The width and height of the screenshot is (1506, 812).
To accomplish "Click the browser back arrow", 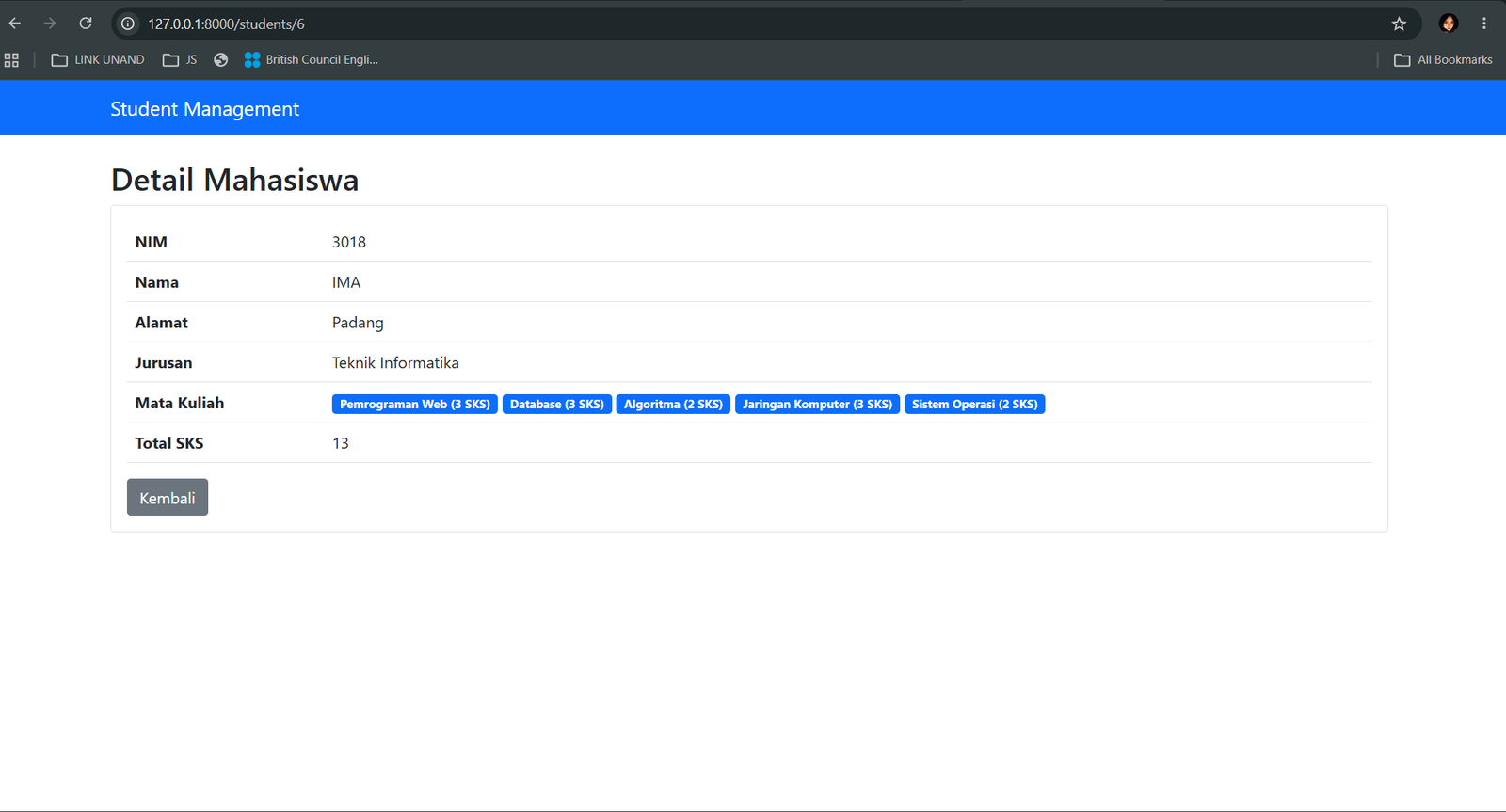I will click(x=15, y=24).
